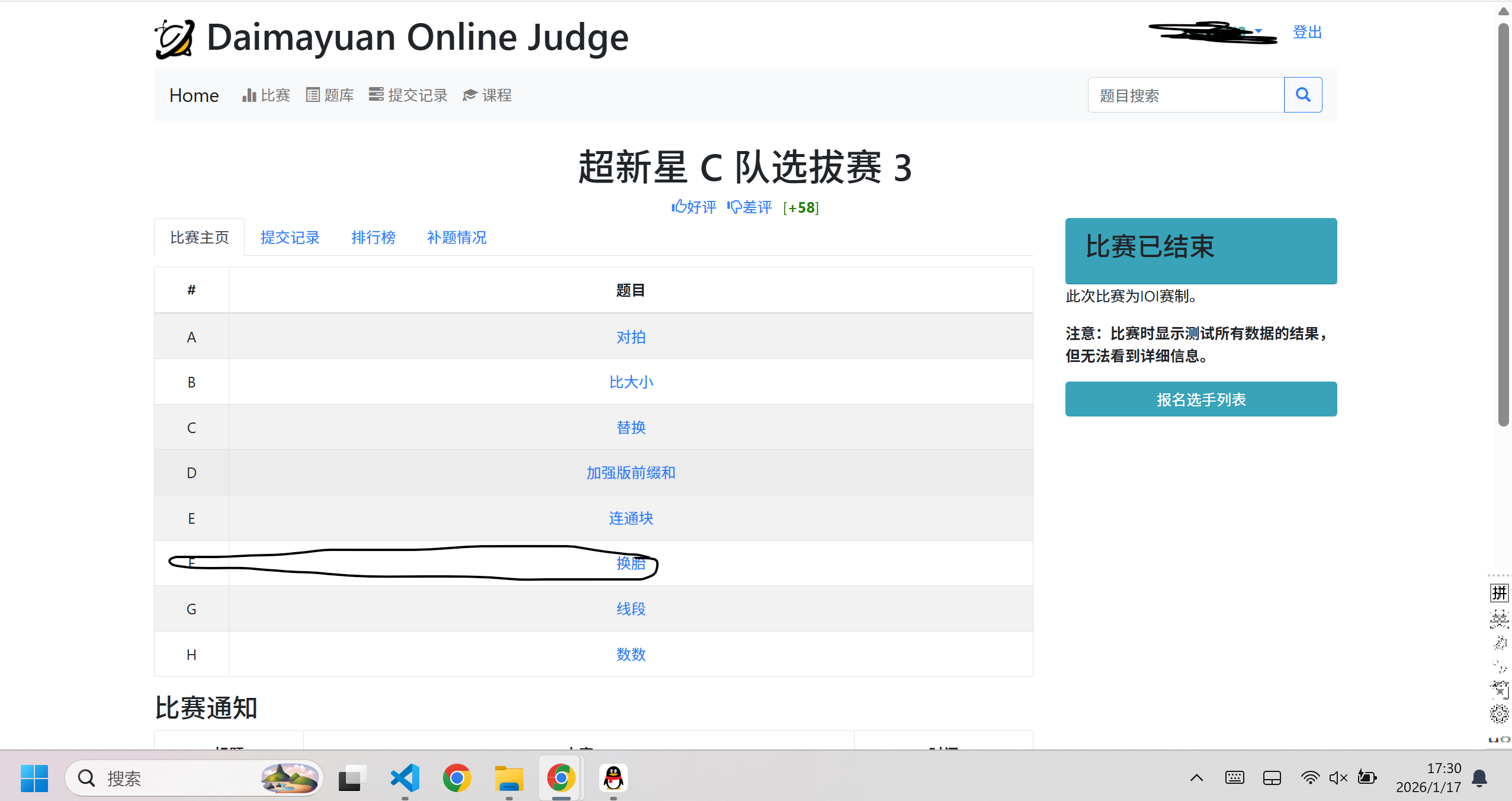This screenshot has height=801, width=1512.
Task: Switch to the 排行榜 tab
Action: (x=373, y=238)
